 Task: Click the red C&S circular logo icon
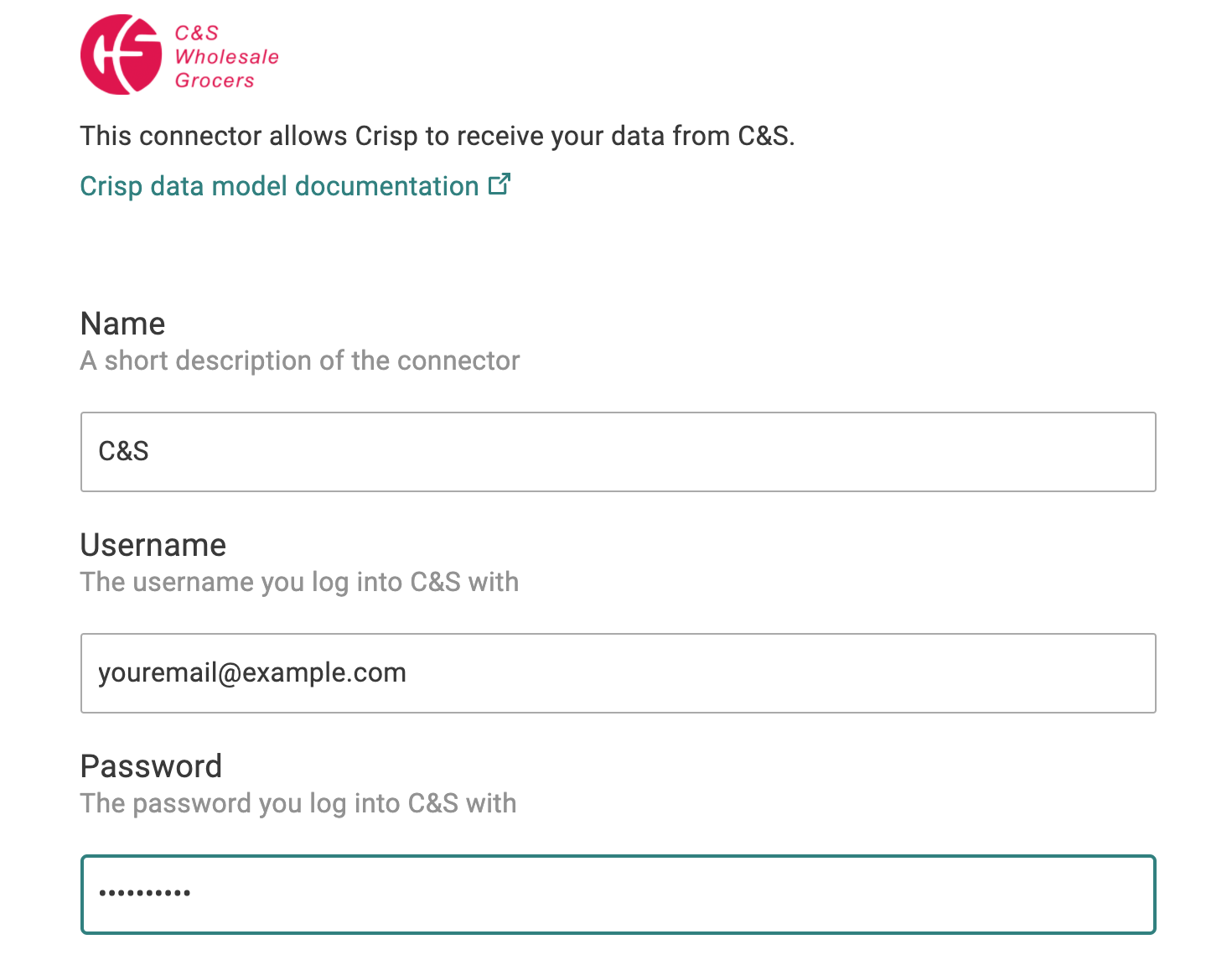(x=121, y=54)
